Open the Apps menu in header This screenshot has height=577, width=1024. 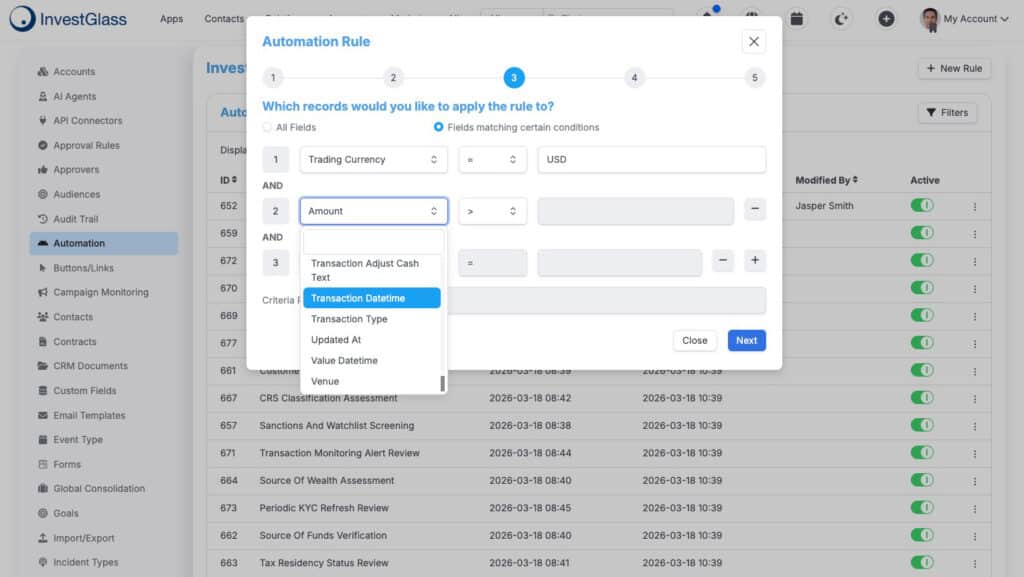[171, 19]
